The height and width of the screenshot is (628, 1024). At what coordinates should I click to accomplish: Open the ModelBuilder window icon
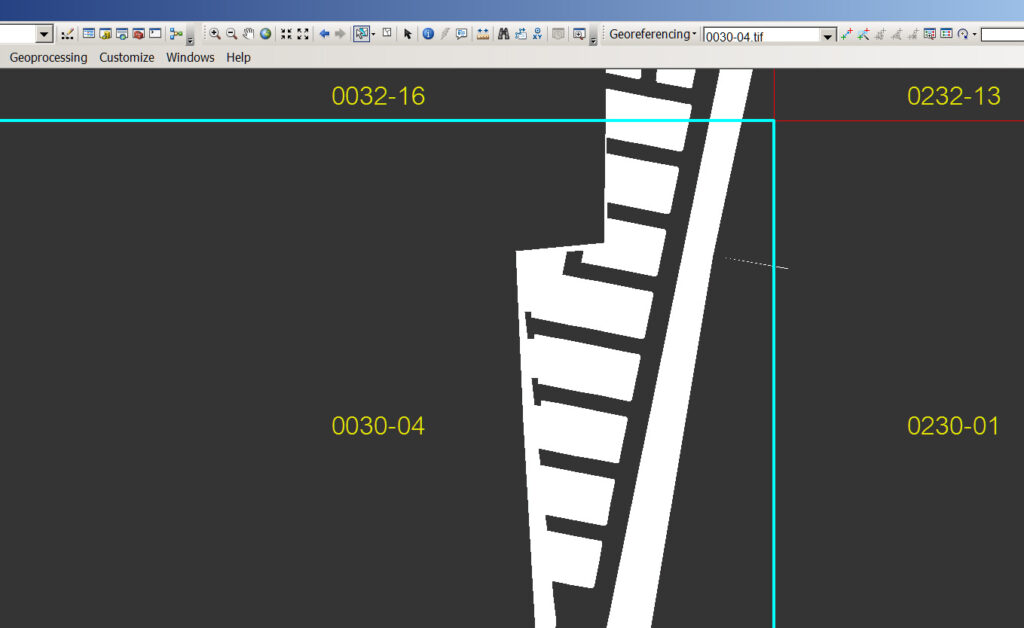point(176,34)
